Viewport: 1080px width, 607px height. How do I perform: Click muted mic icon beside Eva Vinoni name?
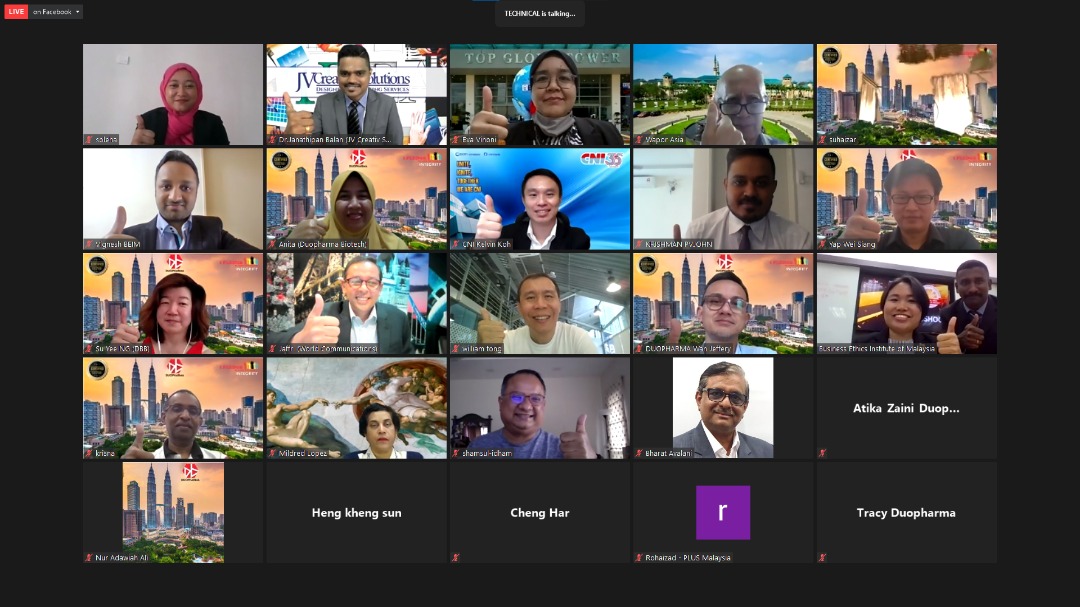456,140
